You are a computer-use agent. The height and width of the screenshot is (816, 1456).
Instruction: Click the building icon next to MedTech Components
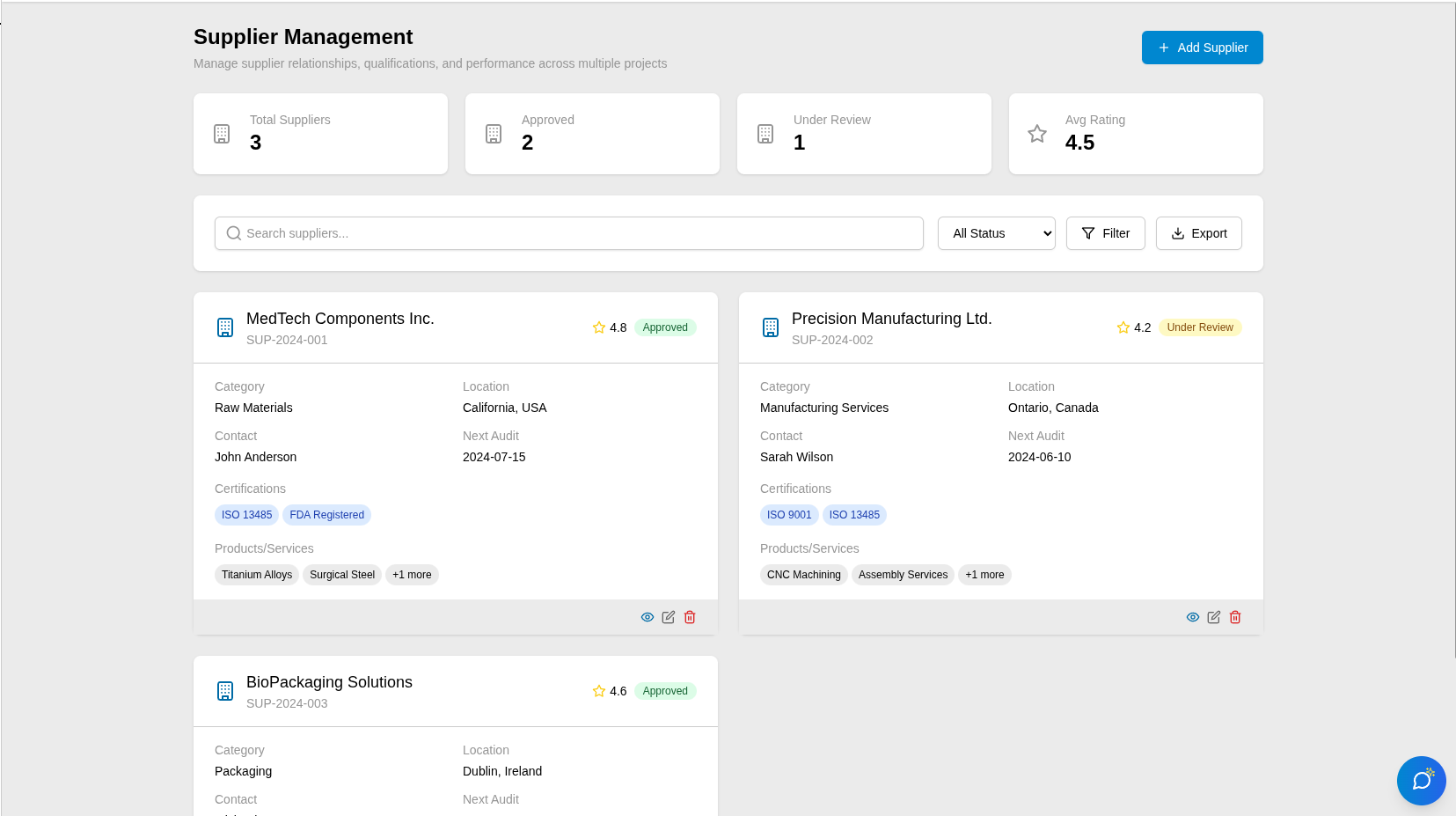225,327
